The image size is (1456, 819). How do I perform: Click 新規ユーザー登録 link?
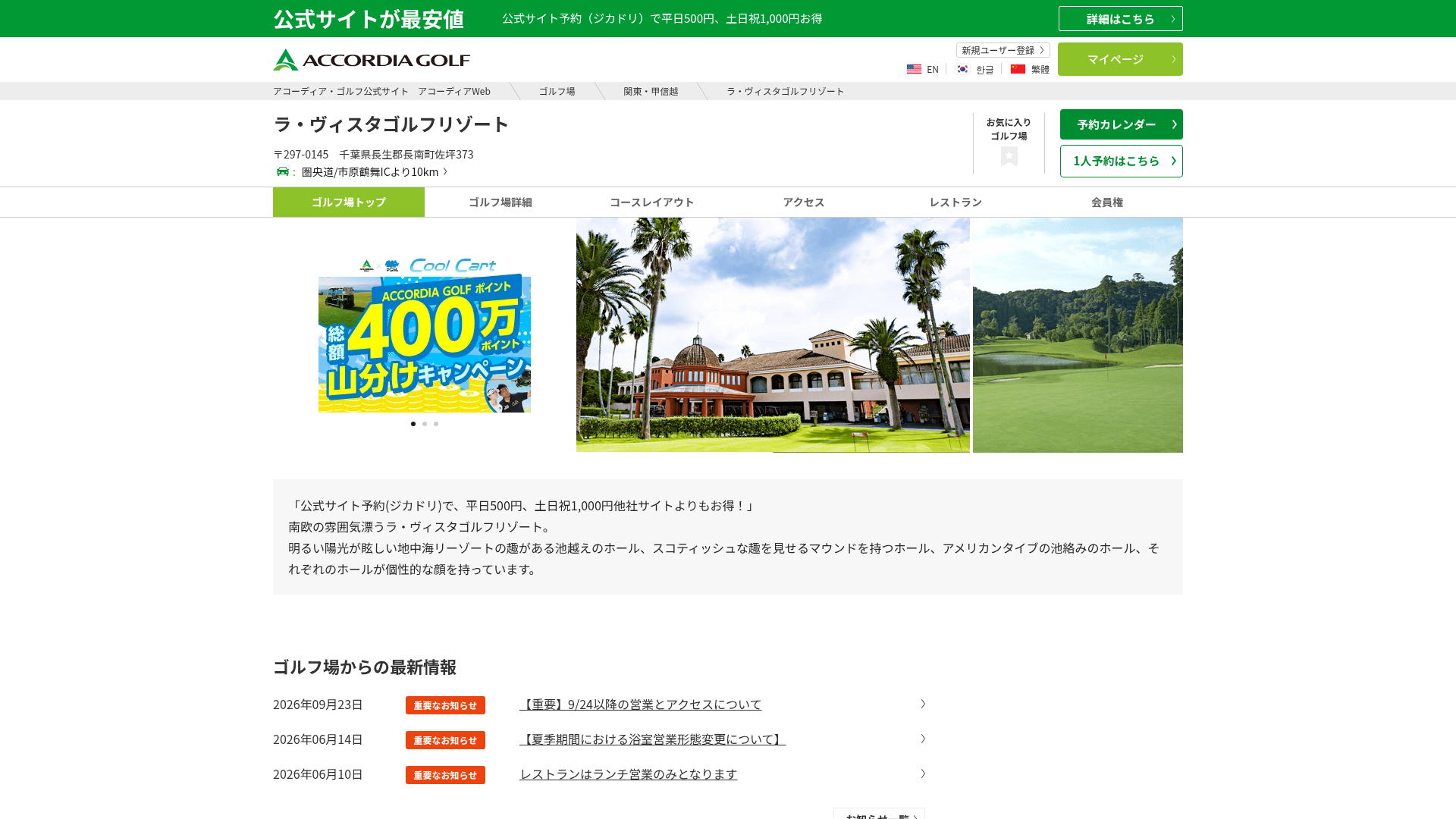[1003, 50]
